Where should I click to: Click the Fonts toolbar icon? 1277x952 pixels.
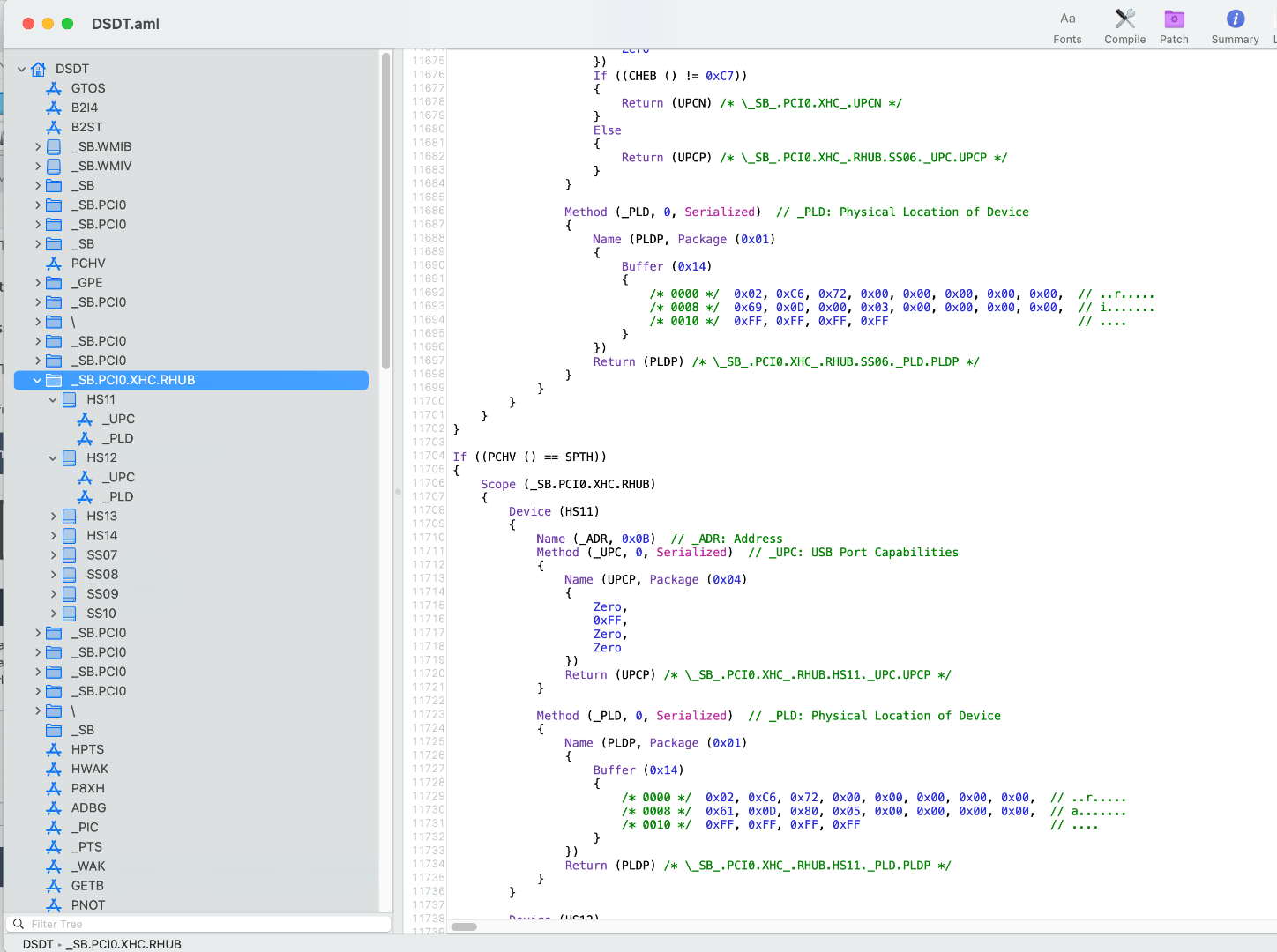[1067, 19]
